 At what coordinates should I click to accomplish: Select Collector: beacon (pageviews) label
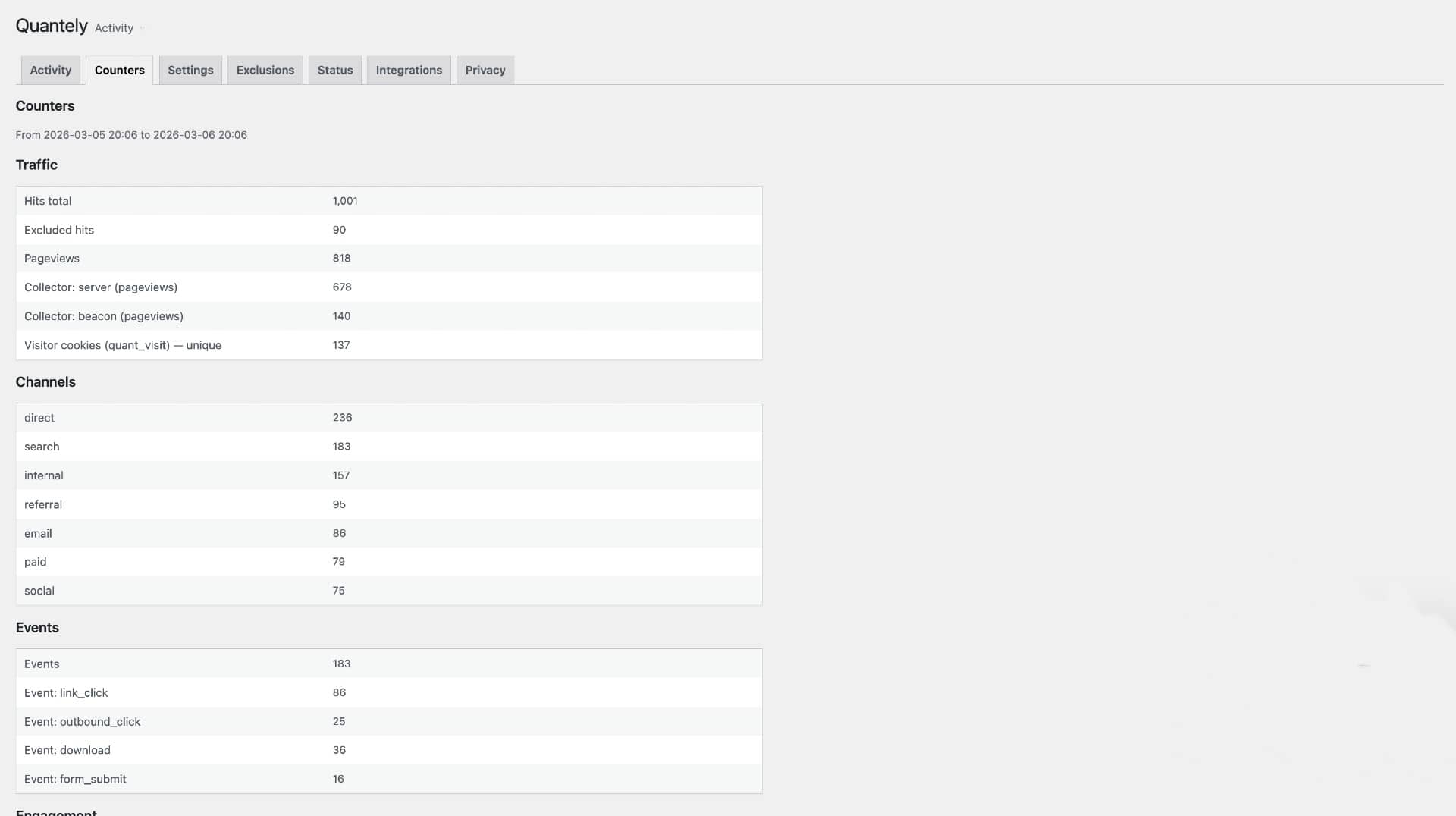pos(104,316)
